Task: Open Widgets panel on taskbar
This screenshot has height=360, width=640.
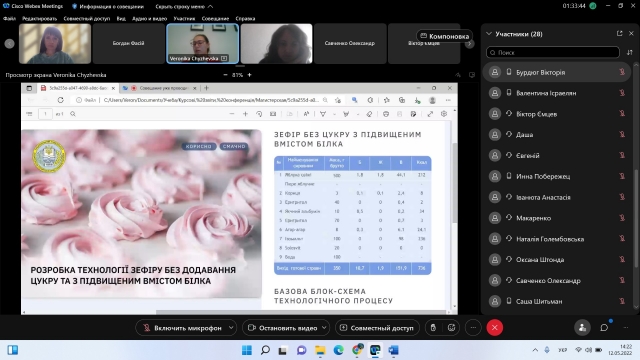Action: [13, 350]
